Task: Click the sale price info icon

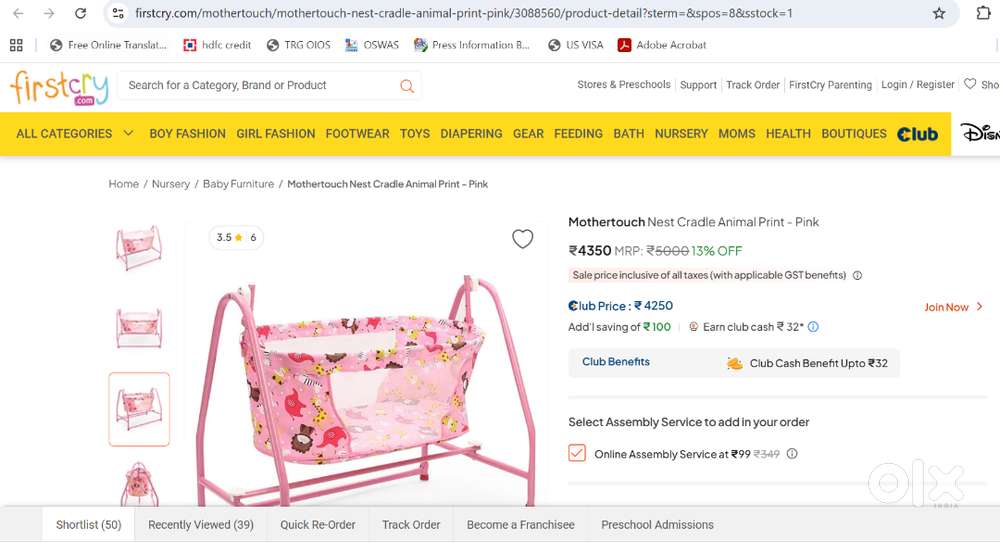Action: [857, 275]
